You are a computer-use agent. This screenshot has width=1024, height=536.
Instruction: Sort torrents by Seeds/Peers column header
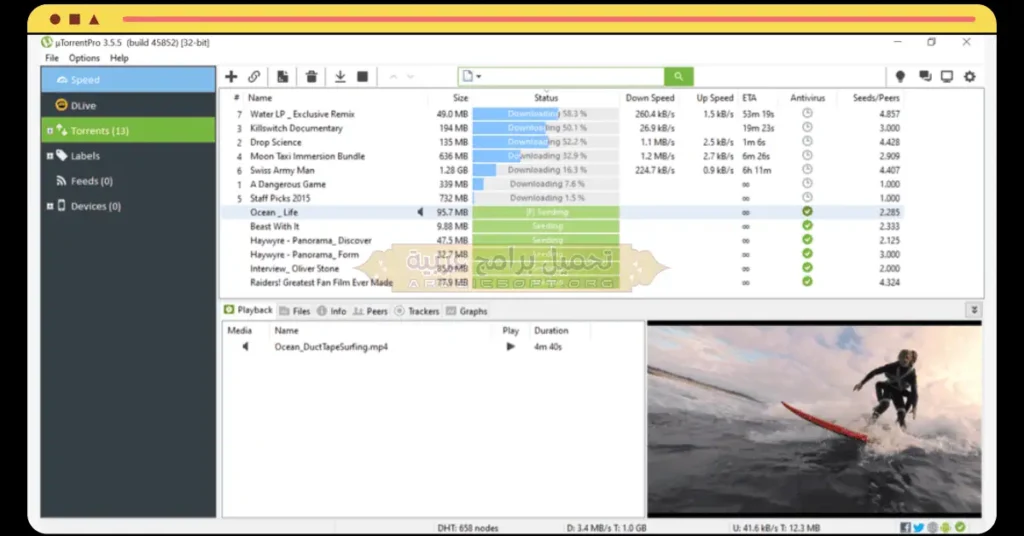coord(876,98)
